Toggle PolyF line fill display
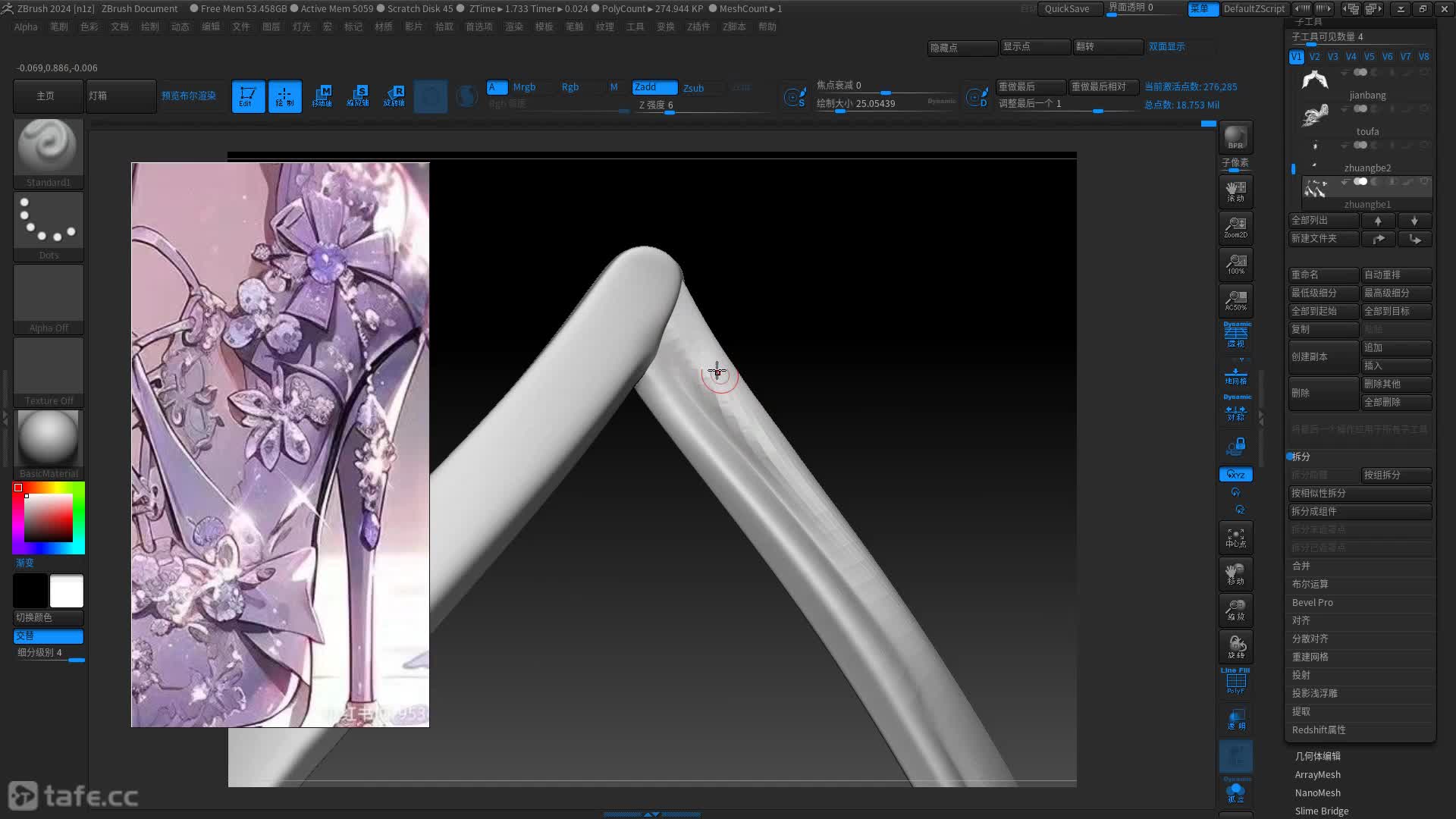Viewport: 1456px width, 819px height. click(x=1235, y=682)
